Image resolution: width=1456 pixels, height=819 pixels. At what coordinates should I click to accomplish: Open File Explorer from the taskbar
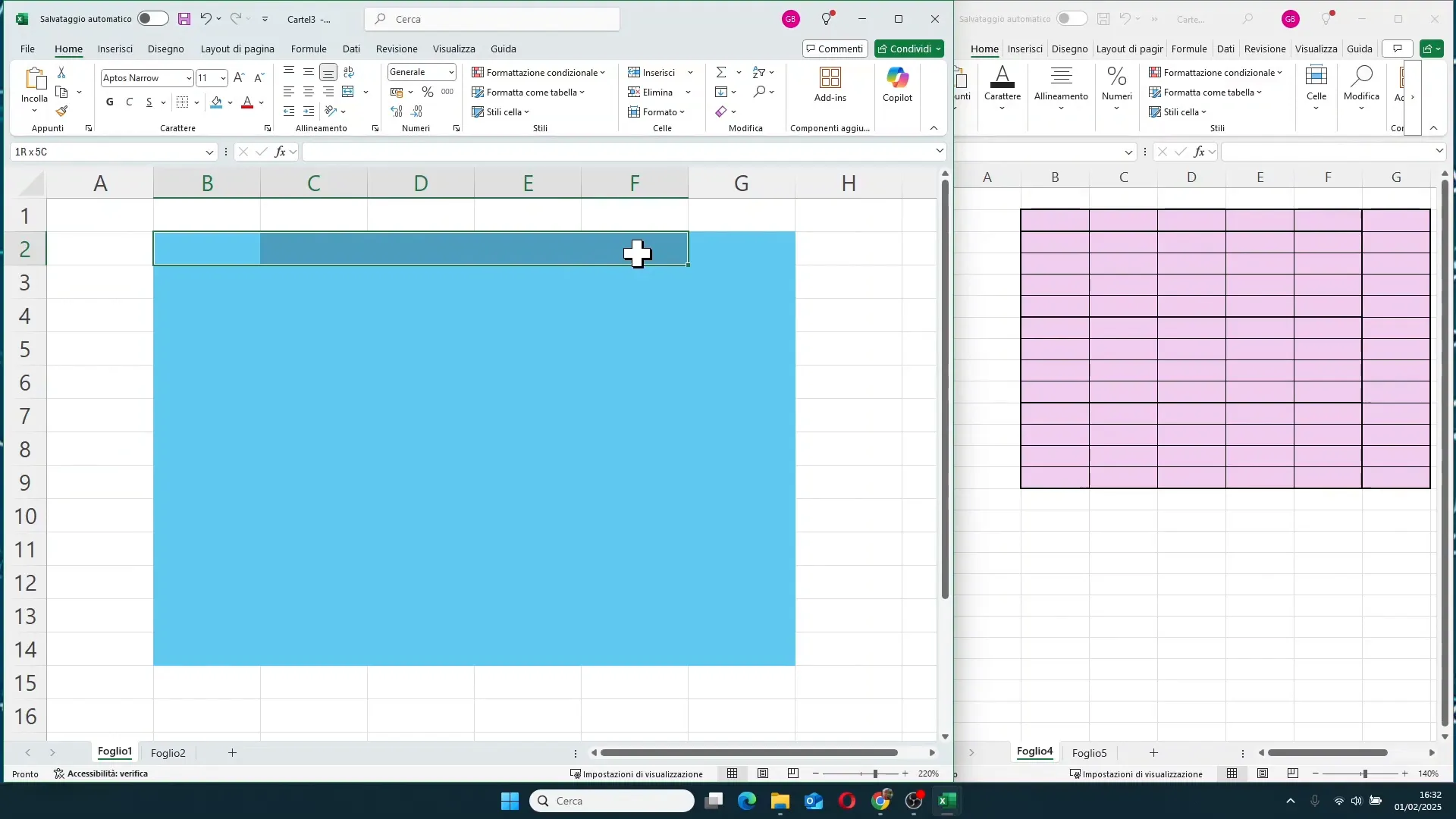pyautogui.click(x=780, y=801)
